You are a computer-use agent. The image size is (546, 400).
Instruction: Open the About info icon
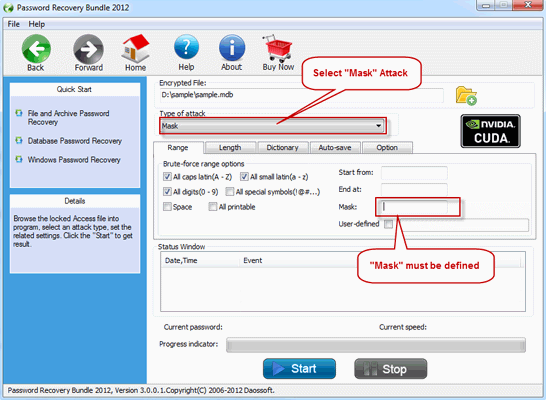[232, 48]
